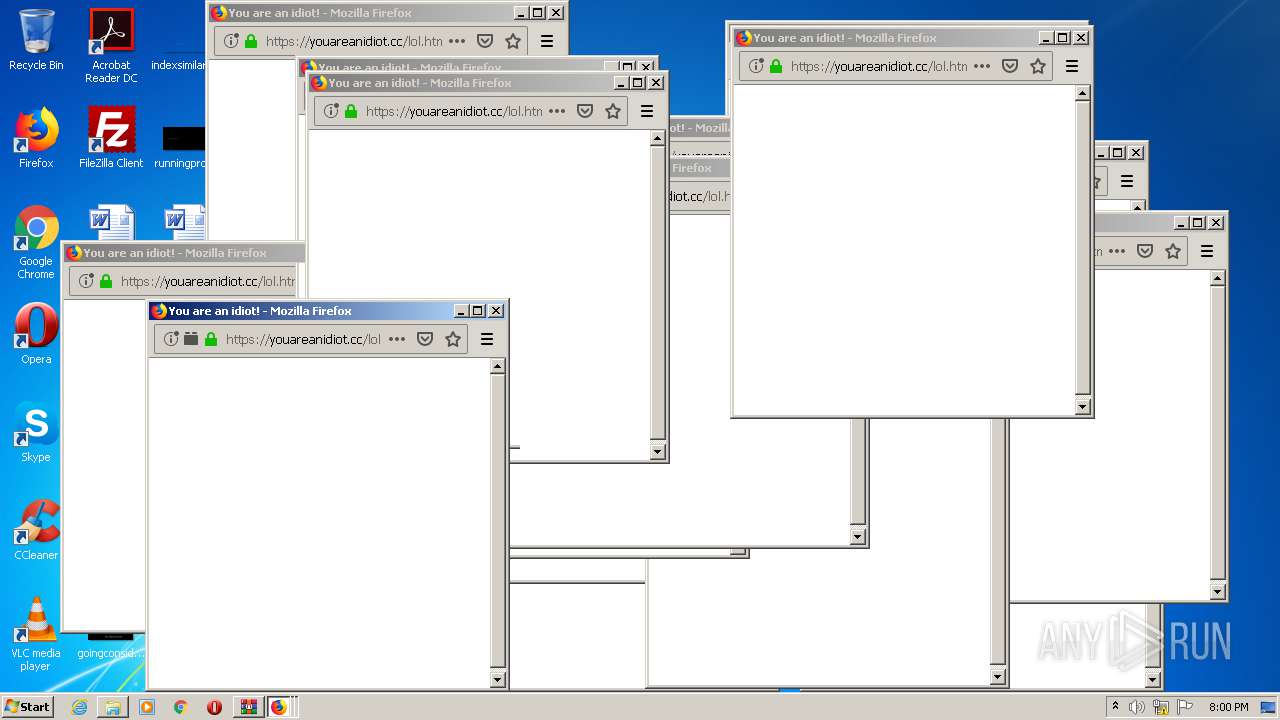
Task: Open hamburger menu in active blue-titled Firefox window
Action: coord(487,339)
